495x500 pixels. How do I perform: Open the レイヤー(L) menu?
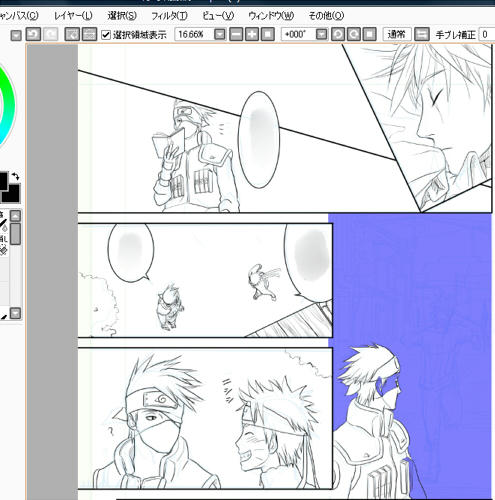tap(73, 16)
